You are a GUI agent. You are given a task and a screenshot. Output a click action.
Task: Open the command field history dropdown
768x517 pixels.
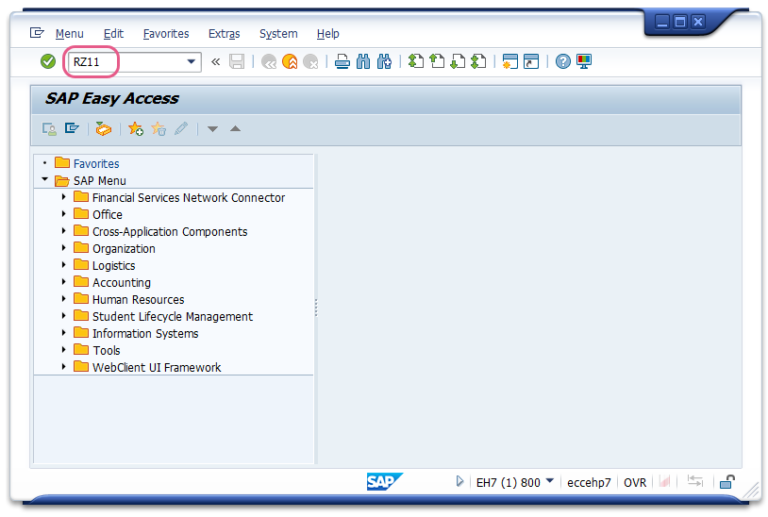(x=192, y=62)
